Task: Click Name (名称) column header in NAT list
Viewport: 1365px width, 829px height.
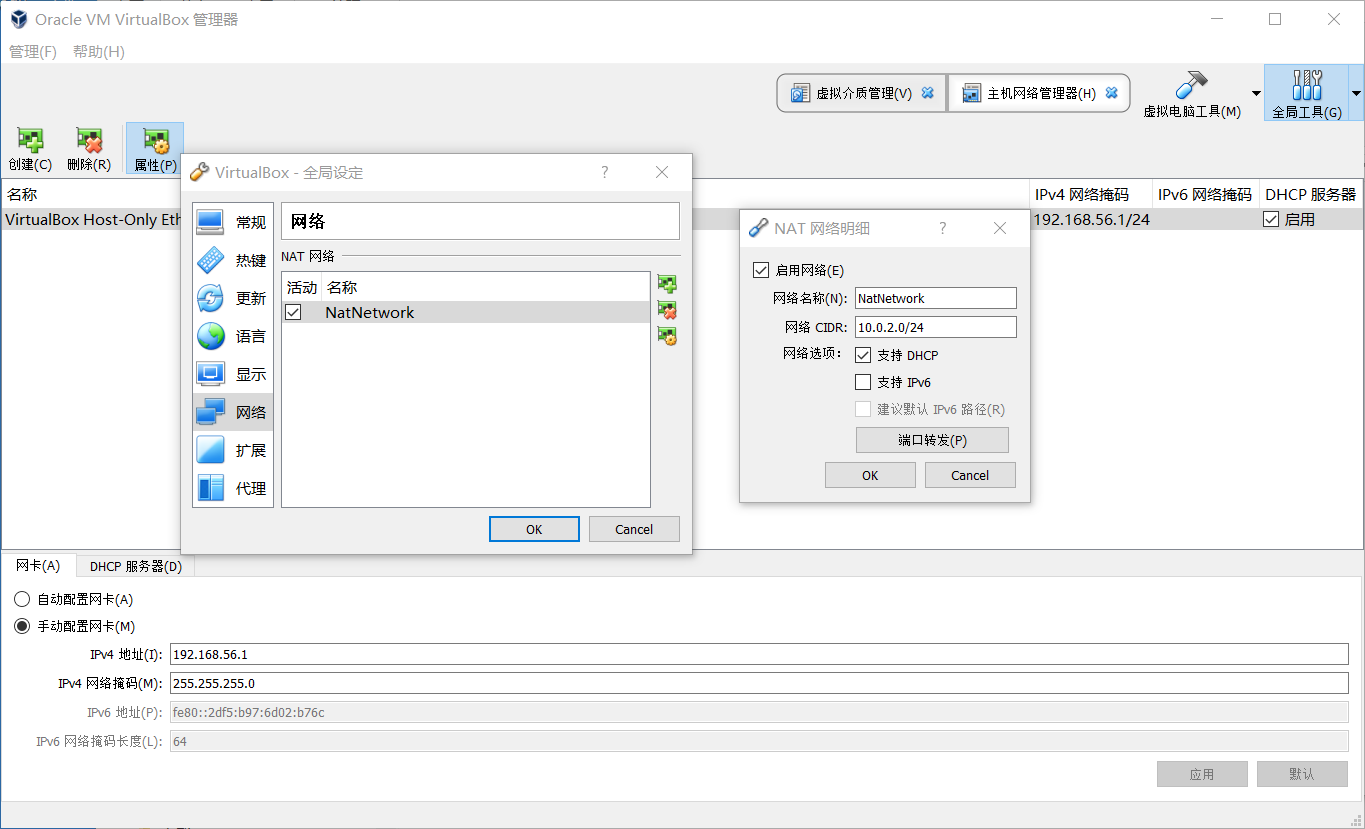Action: coord(342,287)
